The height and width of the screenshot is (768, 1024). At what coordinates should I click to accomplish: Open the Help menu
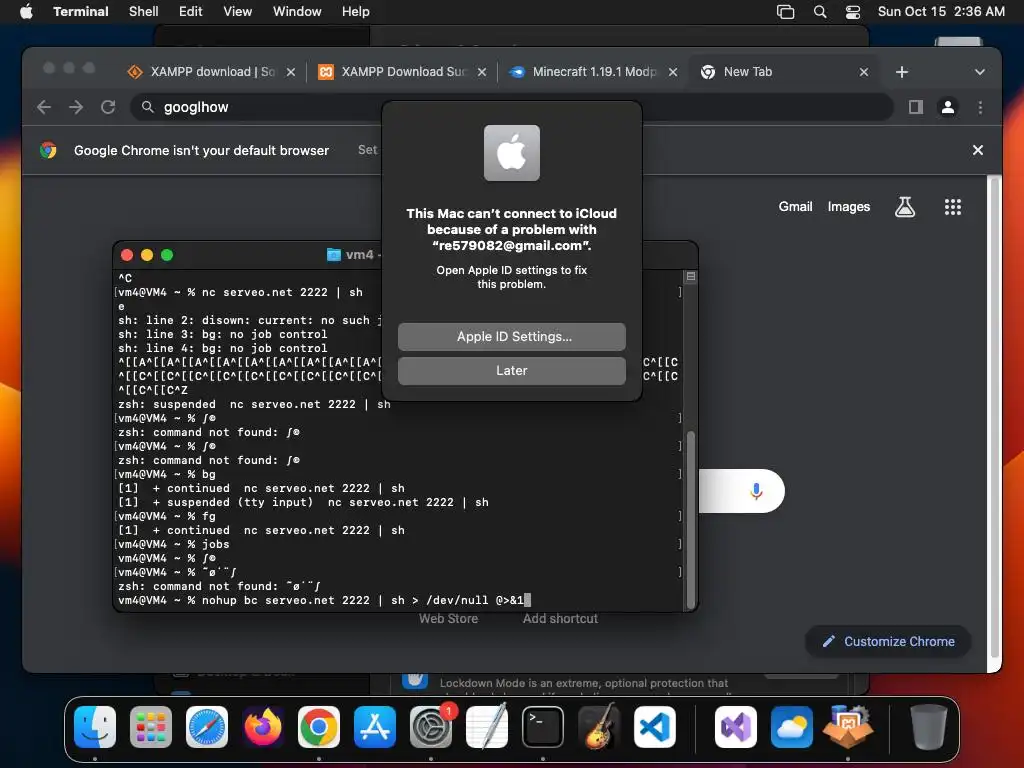coord(355,11)
